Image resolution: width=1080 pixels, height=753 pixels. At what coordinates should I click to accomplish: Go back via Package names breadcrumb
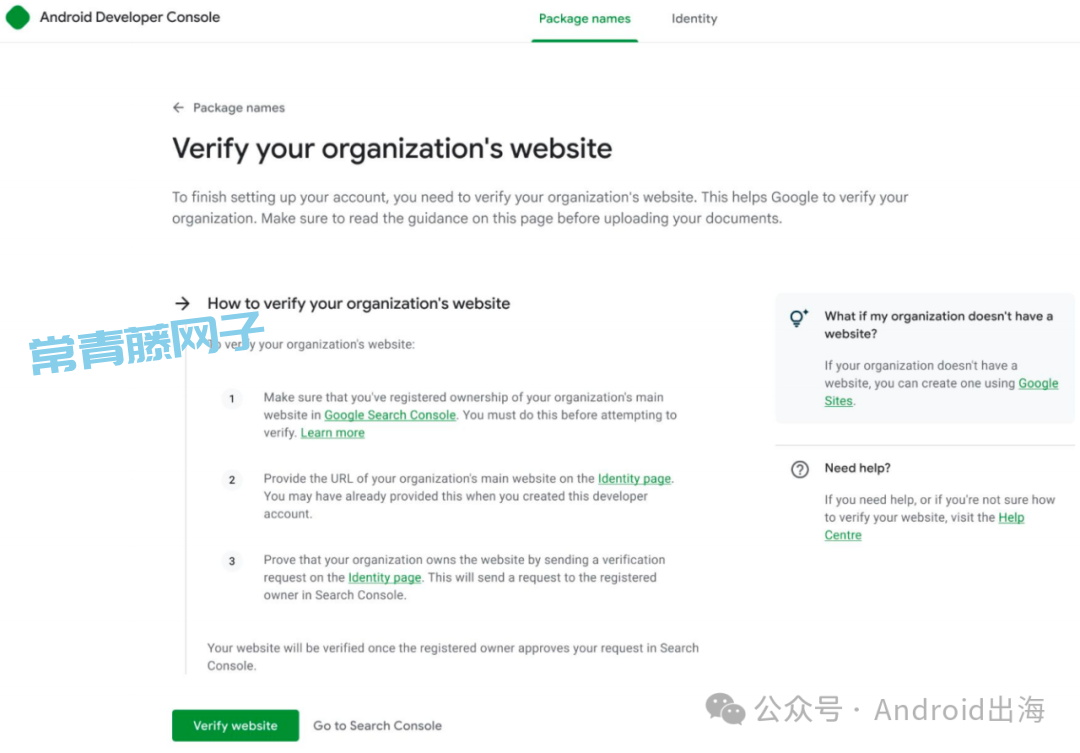point(238,107)
